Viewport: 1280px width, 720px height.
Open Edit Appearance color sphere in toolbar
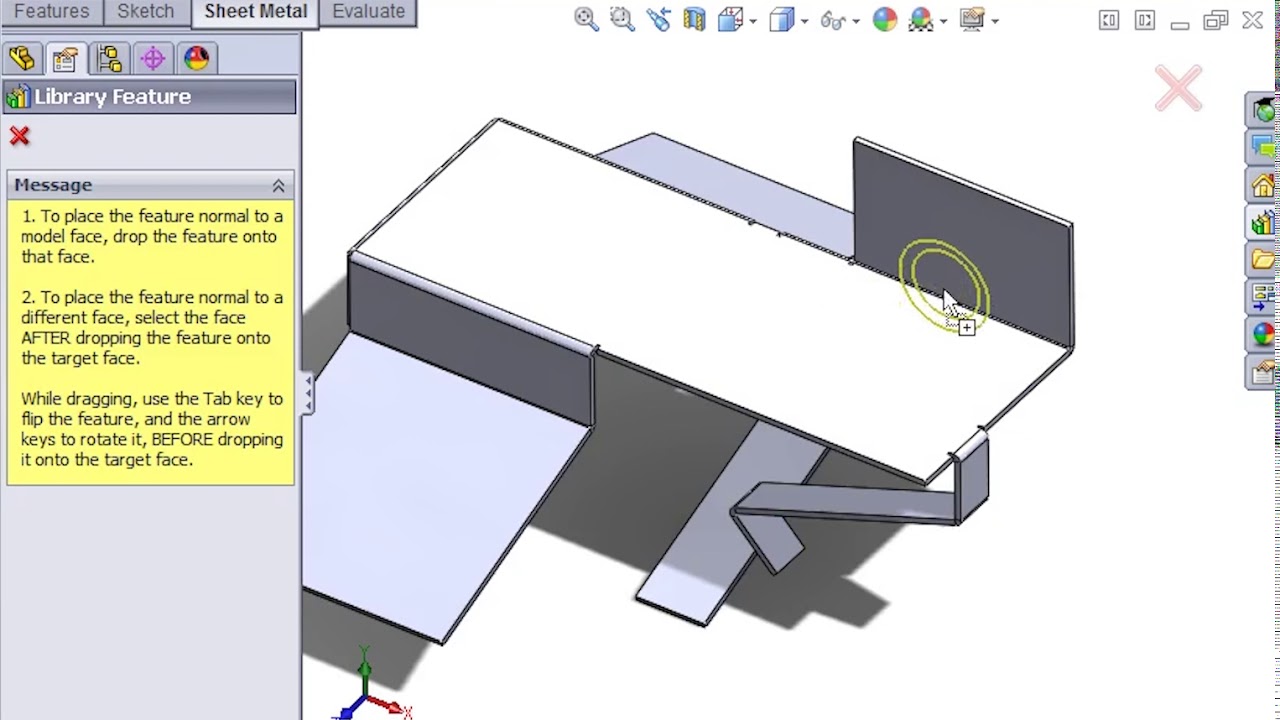click(885, 19)
